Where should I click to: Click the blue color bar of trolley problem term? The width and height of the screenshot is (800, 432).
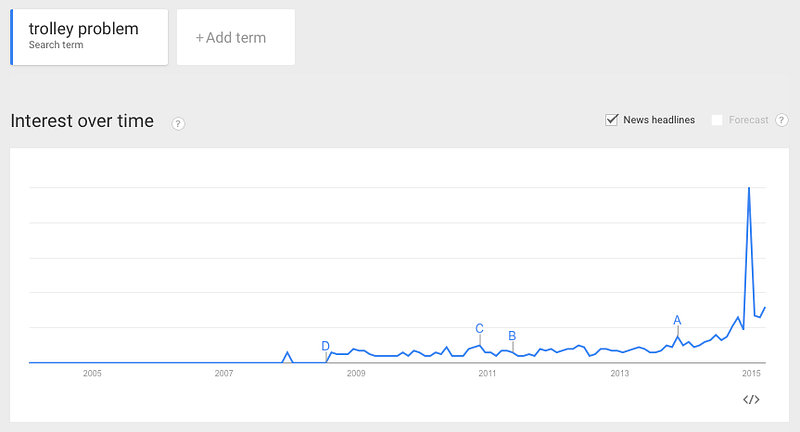click(12, 37)
